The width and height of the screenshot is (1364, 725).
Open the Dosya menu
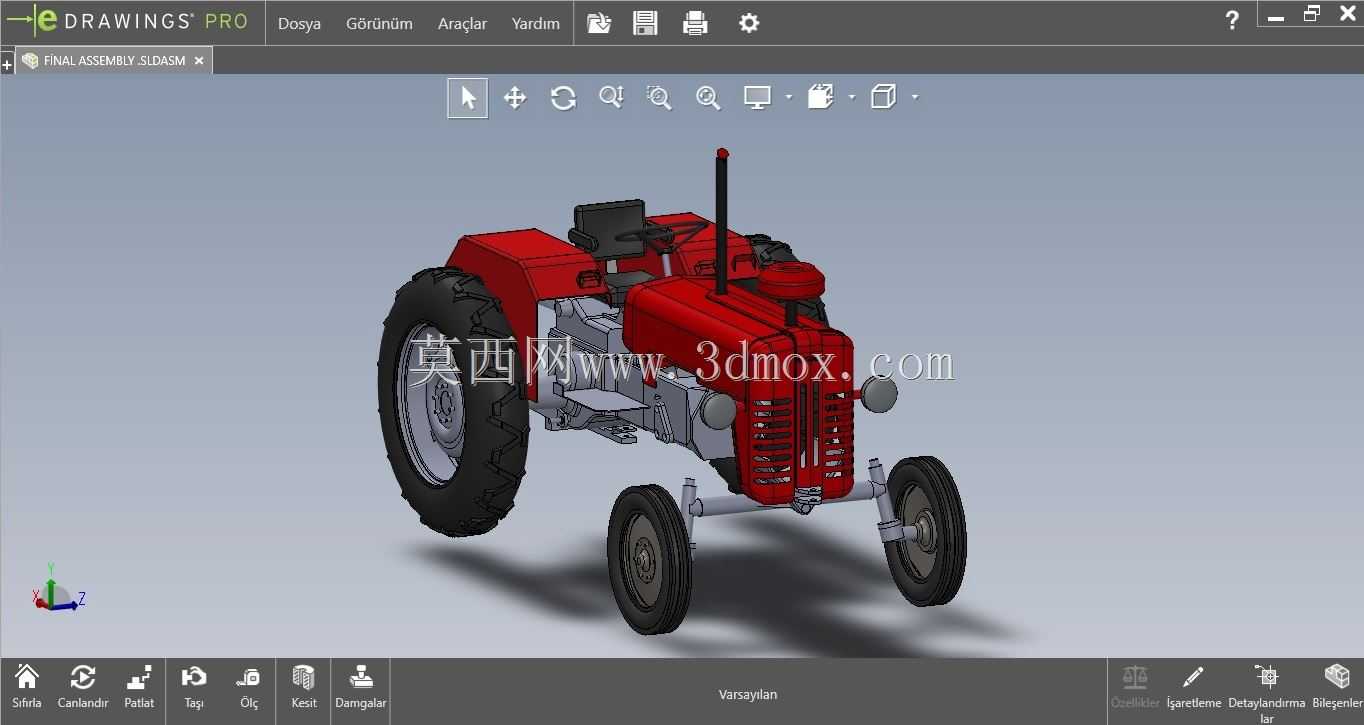click(x=299, y=23)
